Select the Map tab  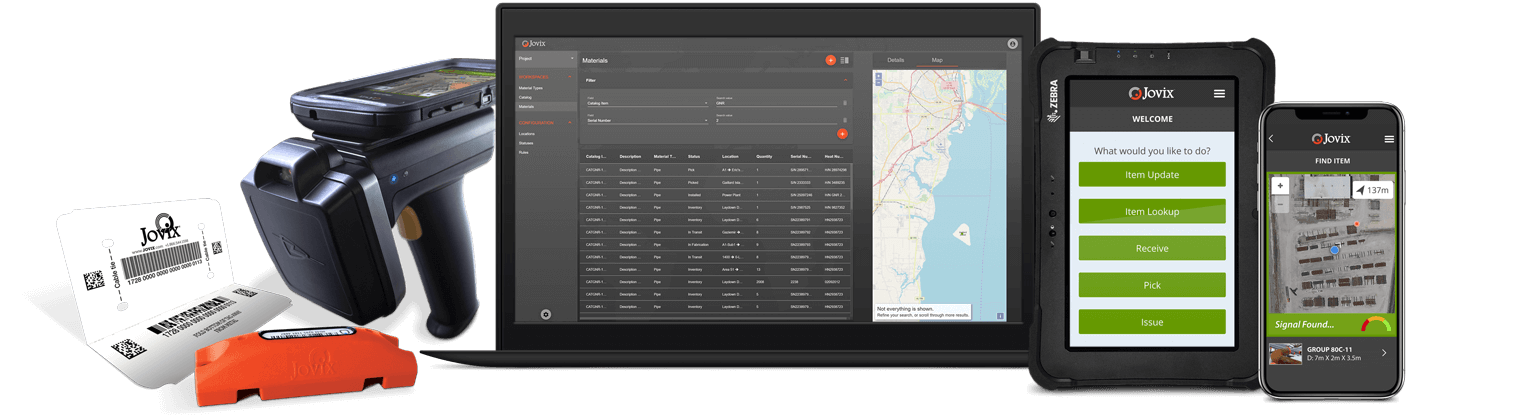(x=937, y=60)
